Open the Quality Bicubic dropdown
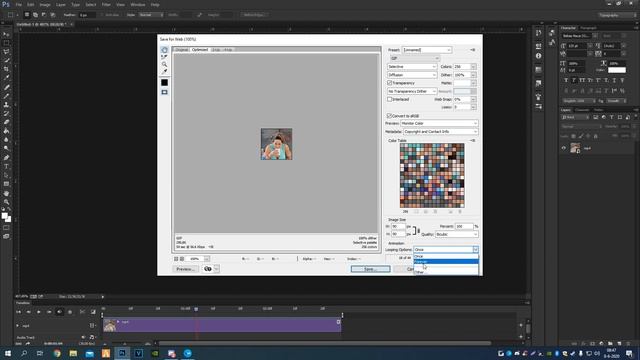 pyautogui.click(x=457, y=234)
